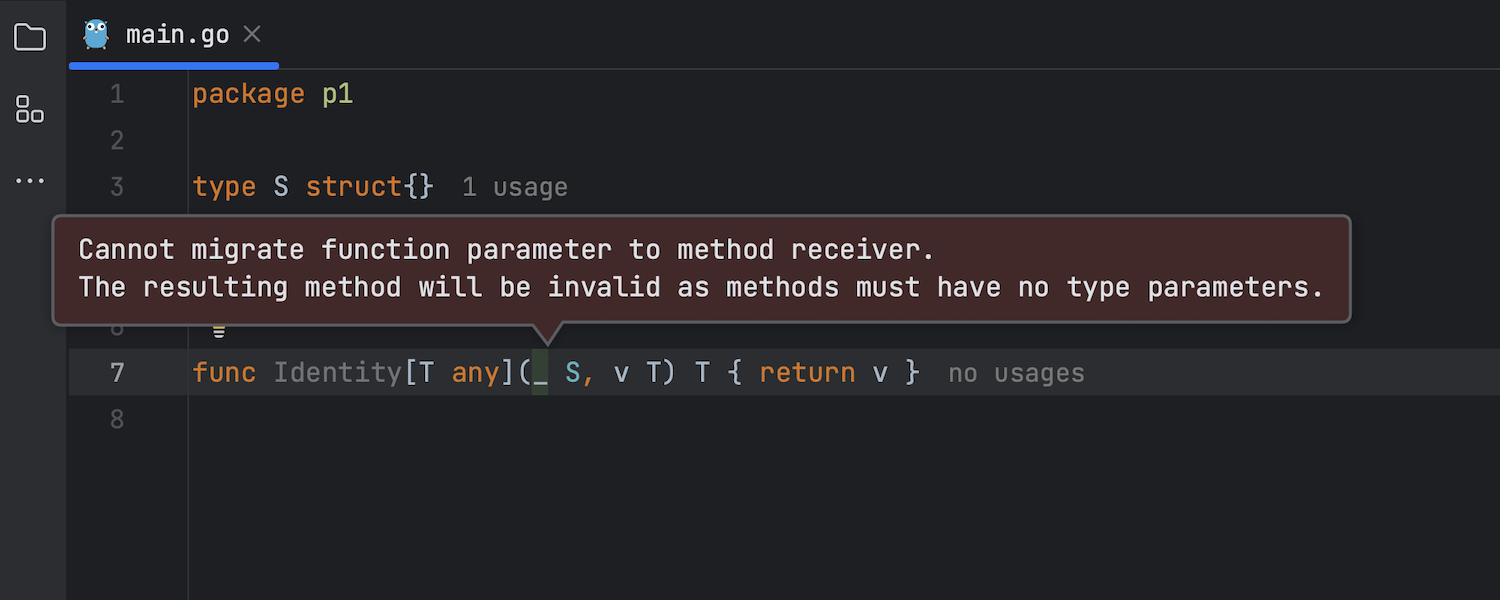Image resolution: width=1500 pixels, height=600 pixels.
Task: Close the main.go tab
Action: (252, 34)
